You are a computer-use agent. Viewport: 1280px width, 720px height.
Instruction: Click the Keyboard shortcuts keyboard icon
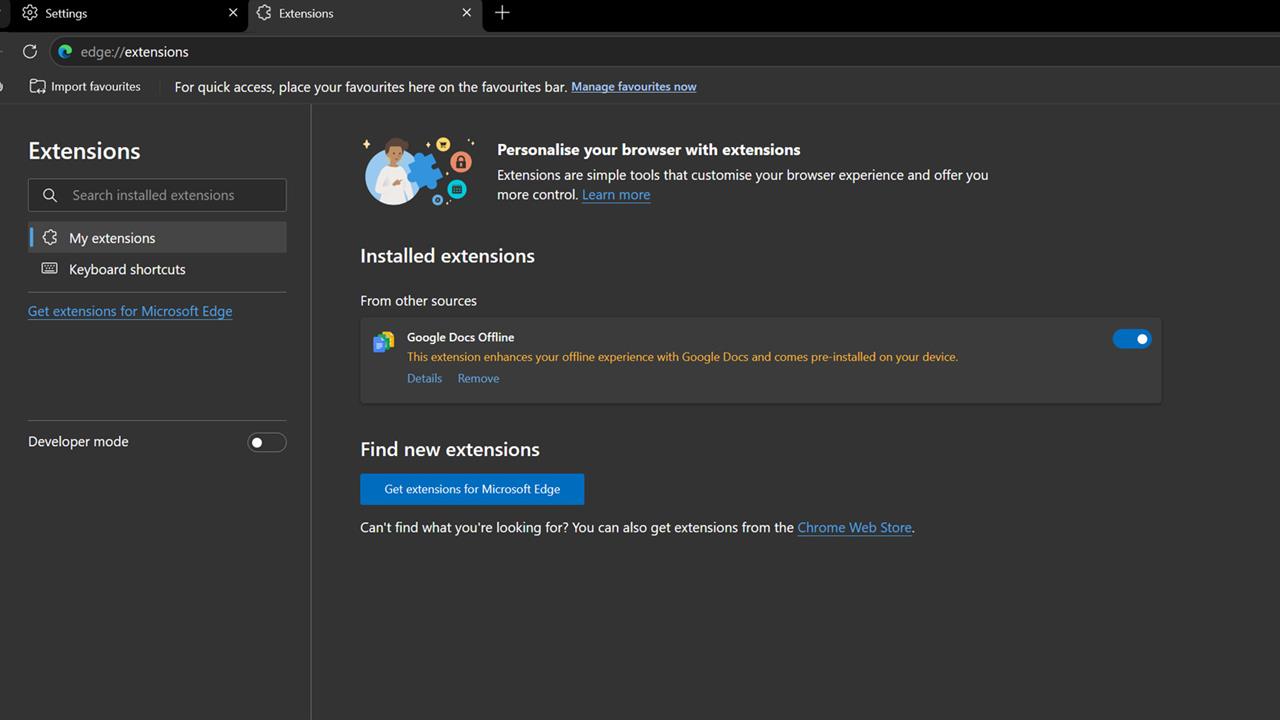coord(50,268)
